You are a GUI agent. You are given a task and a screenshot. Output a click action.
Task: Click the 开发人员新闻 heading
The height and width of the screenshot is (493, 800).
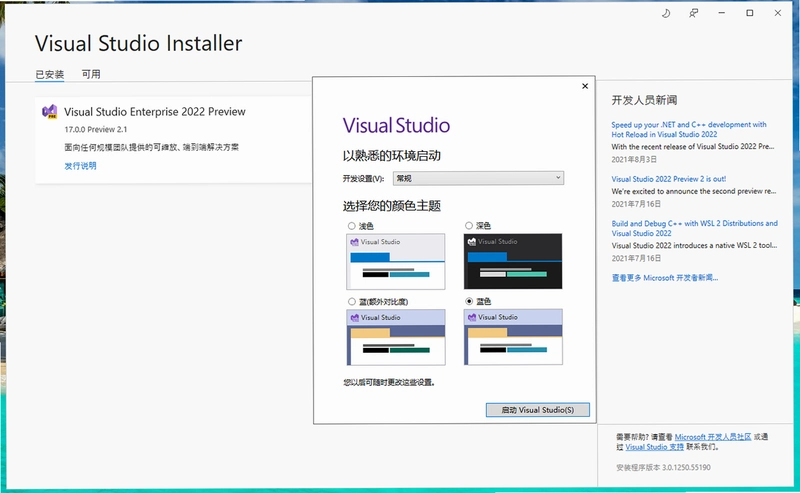(x=644, y=100)
